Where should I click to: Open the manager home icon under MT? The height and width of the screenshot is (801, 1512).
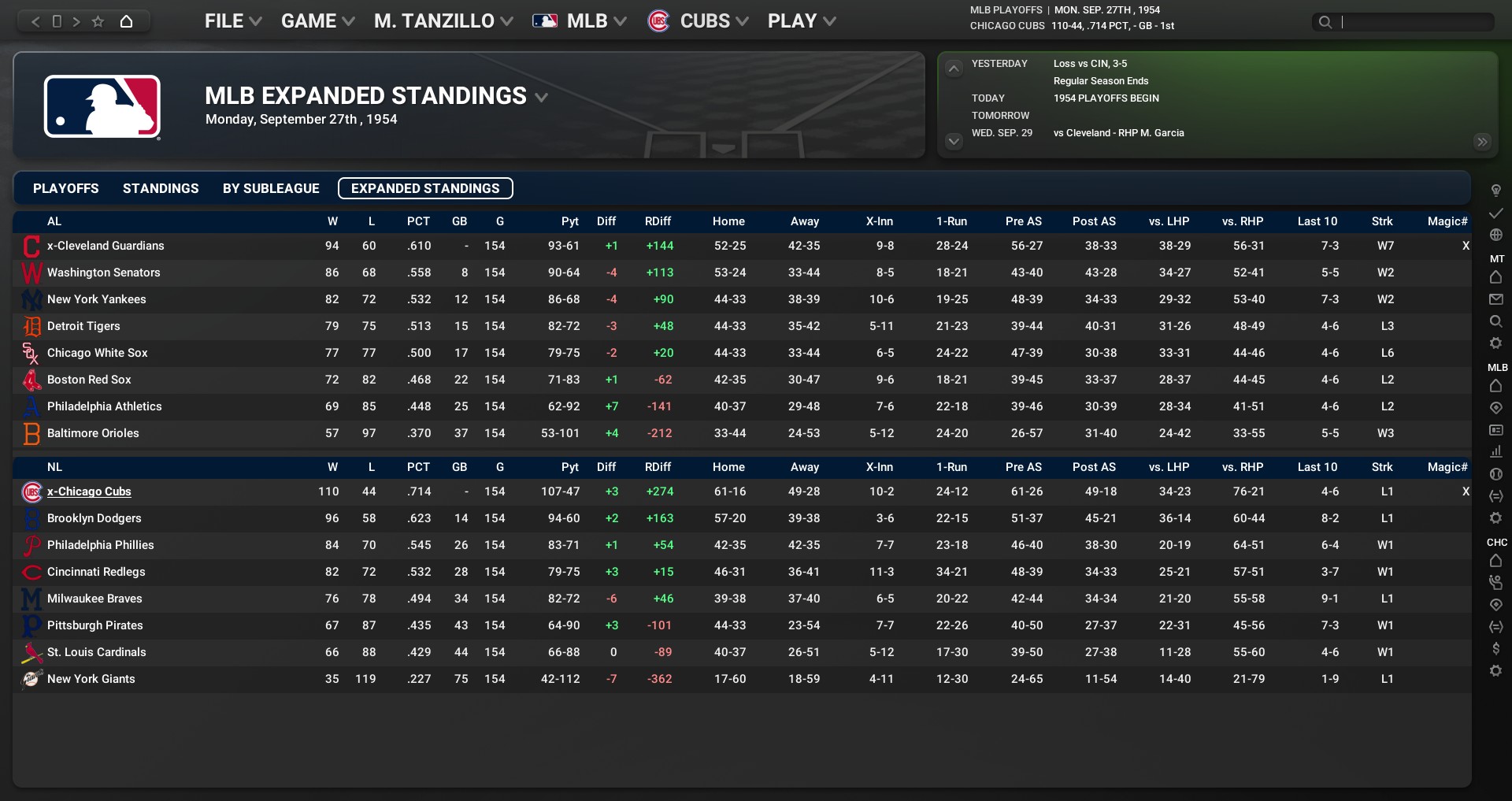point(1495,277)
